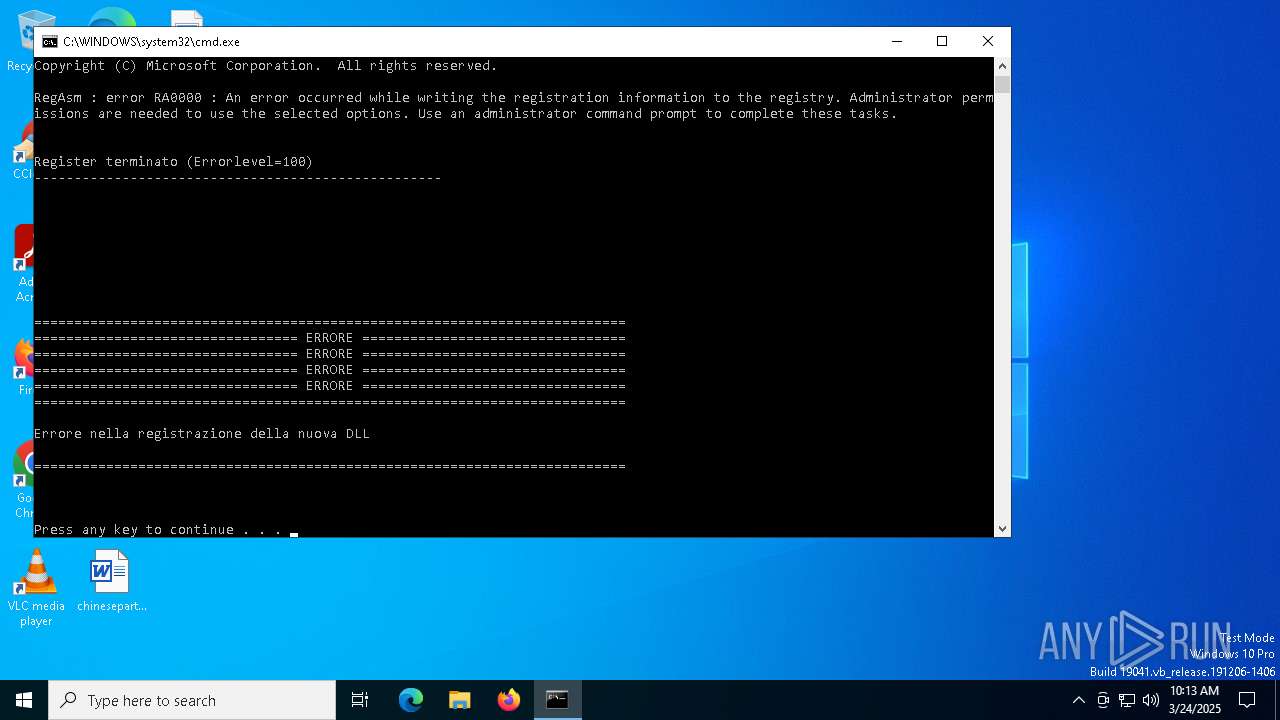Open the Notification Center
This screenshot has height=720, width=1280.
[1247, 700]
